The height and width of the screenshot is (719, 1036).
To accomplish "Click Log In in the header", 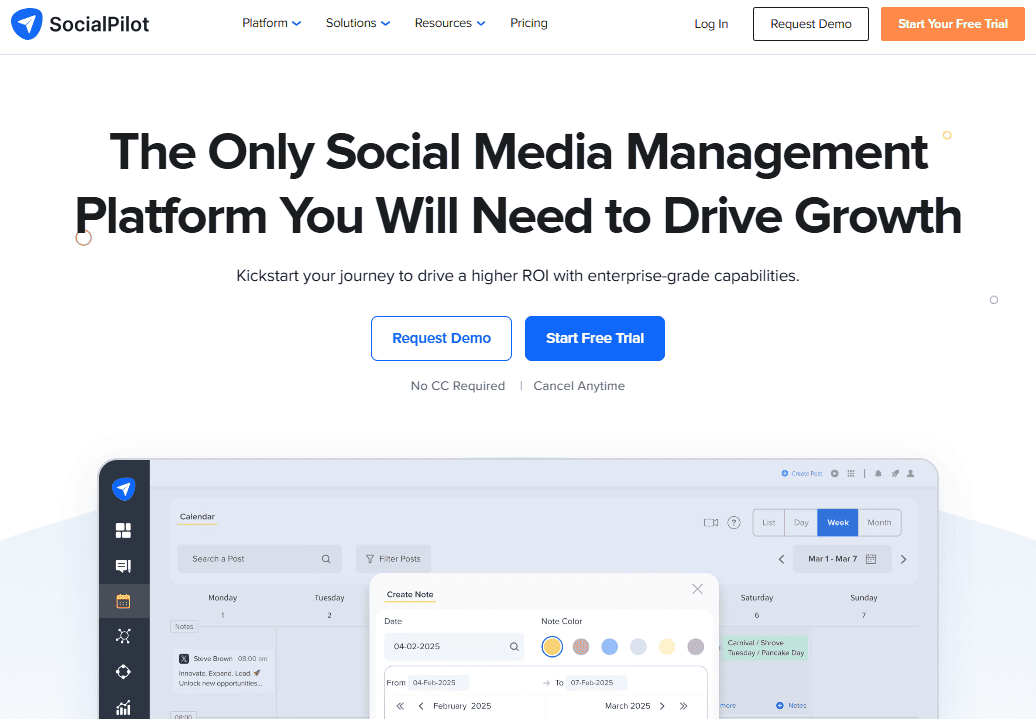I will [x=711, y=24].
